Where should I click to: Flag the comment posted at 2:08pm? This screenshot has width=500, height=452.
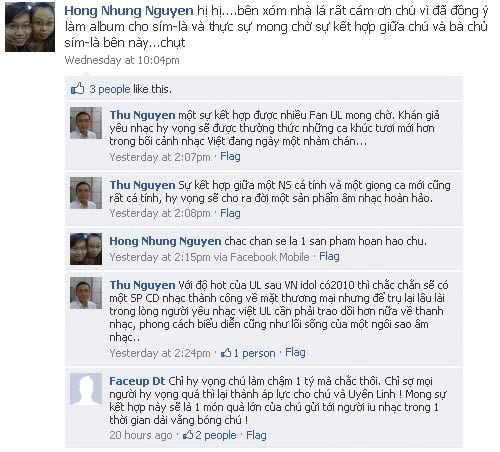230,213
